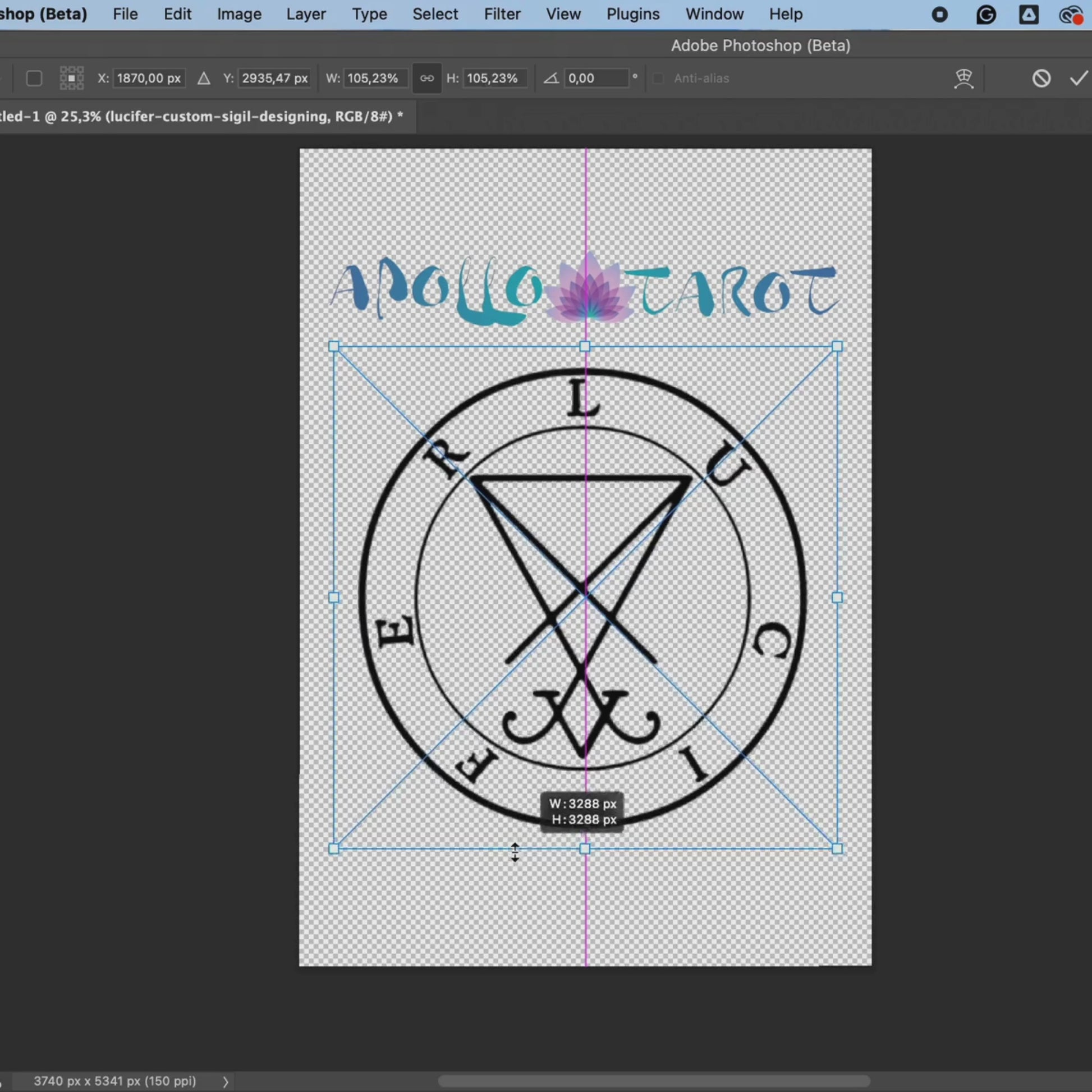Cancel the transform with circle-slash icon
1092x1092 pixels.
(x=1041, y=78)
